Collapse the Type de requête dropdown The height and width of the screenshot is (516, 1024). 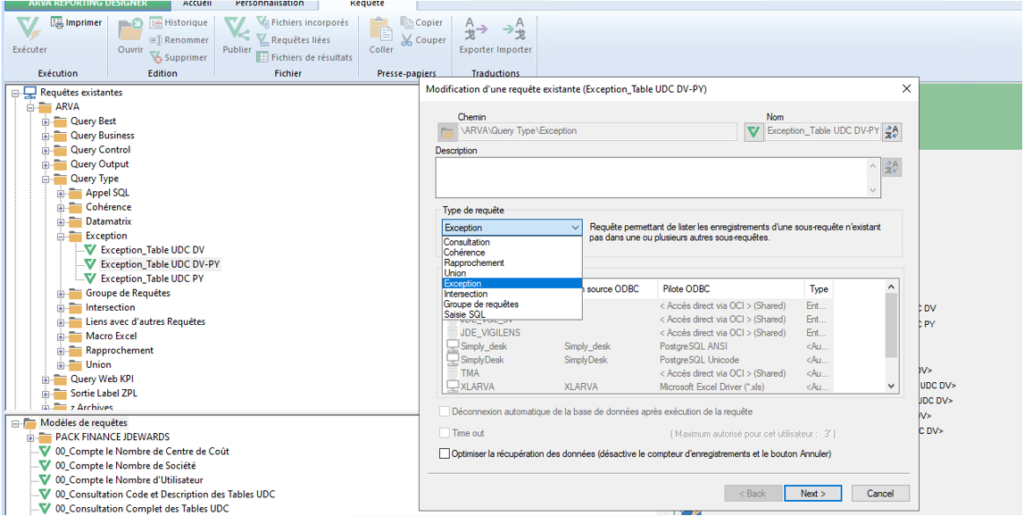click(573, 228)
